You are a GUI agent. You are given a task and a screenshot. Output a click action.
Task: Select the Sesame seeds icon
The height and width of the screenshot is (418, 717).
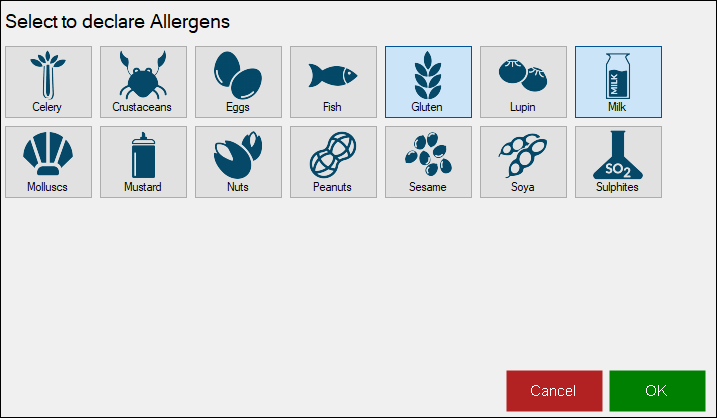click(x=428, y=154)
